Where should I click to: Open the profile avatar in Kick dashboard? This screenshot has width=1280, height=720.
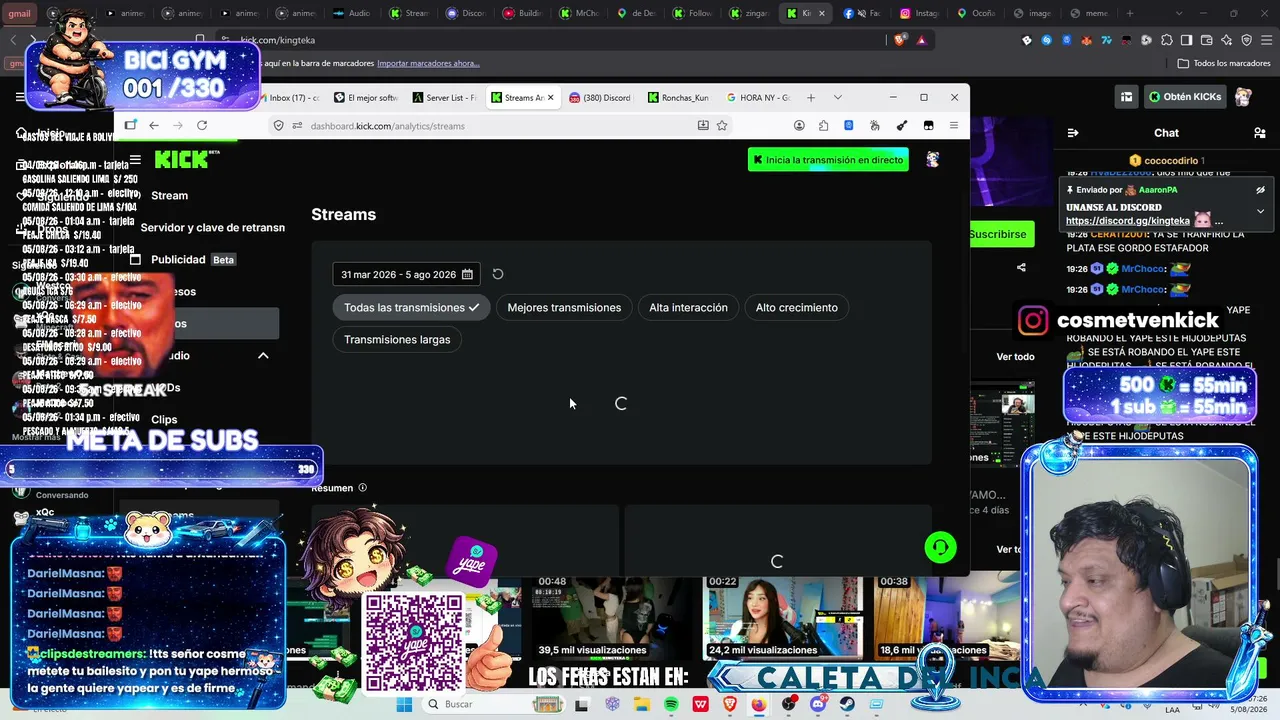tap(933, 160)
